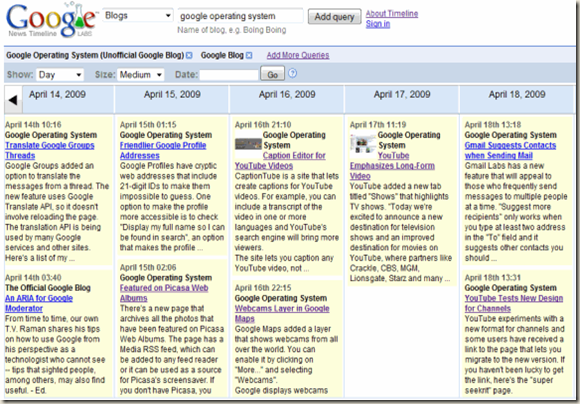
Task: Click the blog name query input field
Action: [240, 16]
